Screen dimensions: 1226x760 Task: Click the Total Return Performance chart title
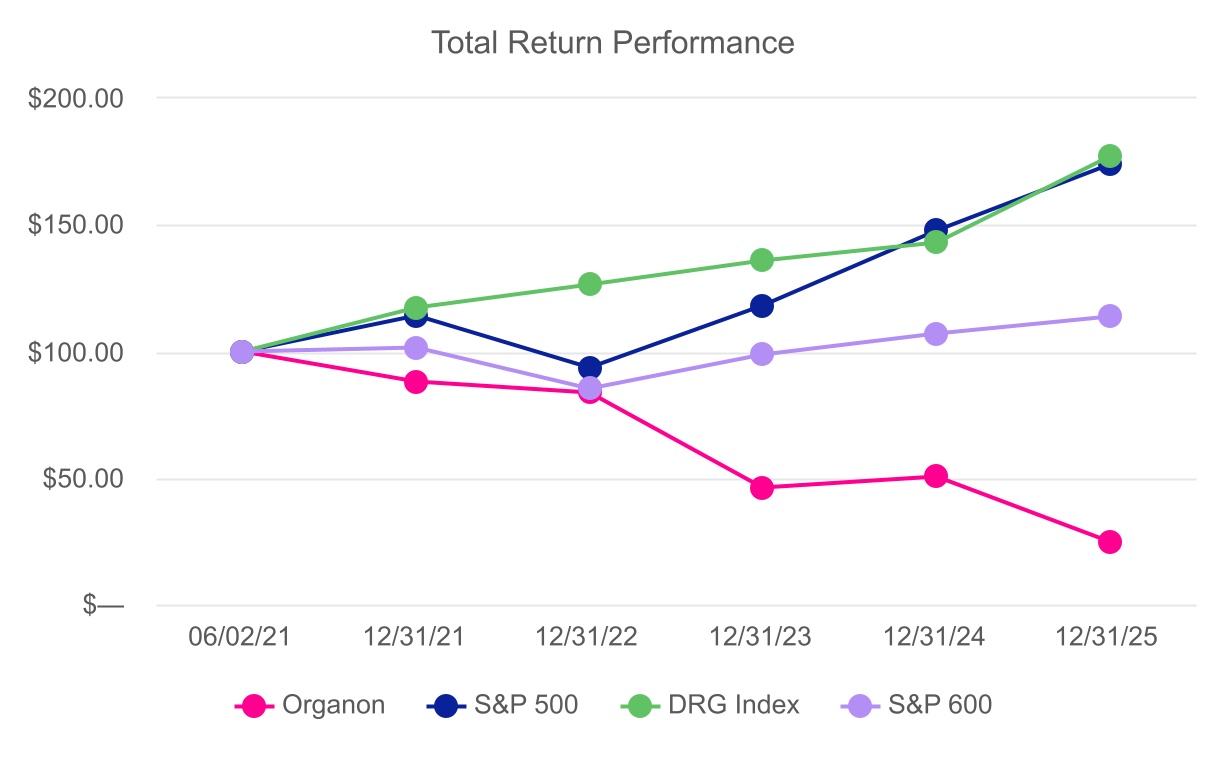(612, 43)
